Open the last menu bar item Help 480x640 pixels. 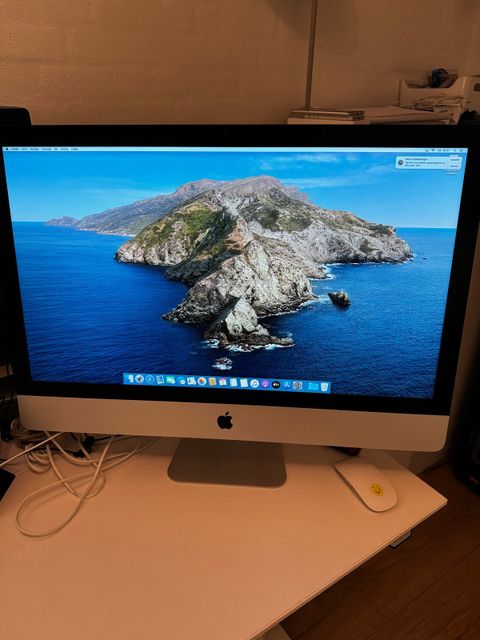[x=74, y=149]
